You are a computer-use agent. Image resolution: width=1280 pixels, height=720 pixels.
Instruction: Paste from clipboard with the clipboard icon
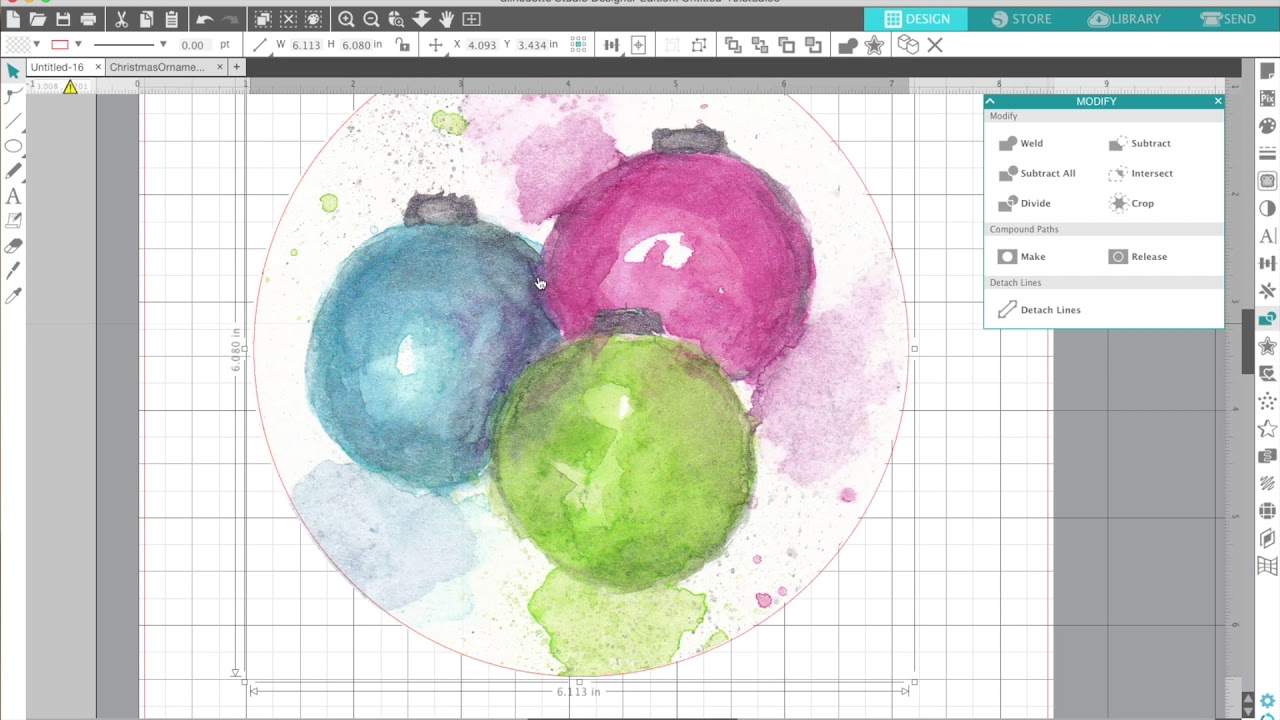(171, 19)
